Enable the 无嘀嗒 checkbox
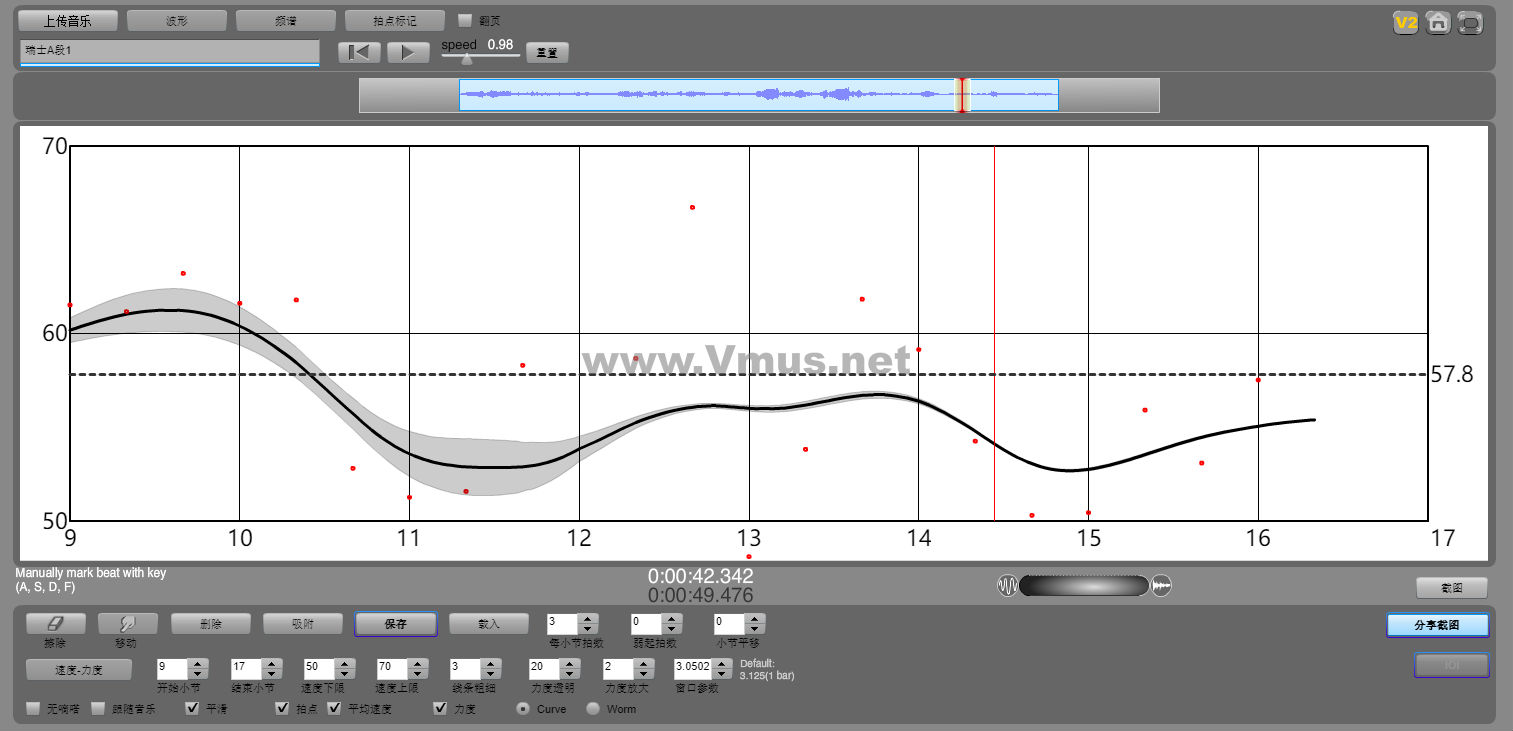Image resolution: width=1513 pixels, height=731 pixels. [34, 709]
